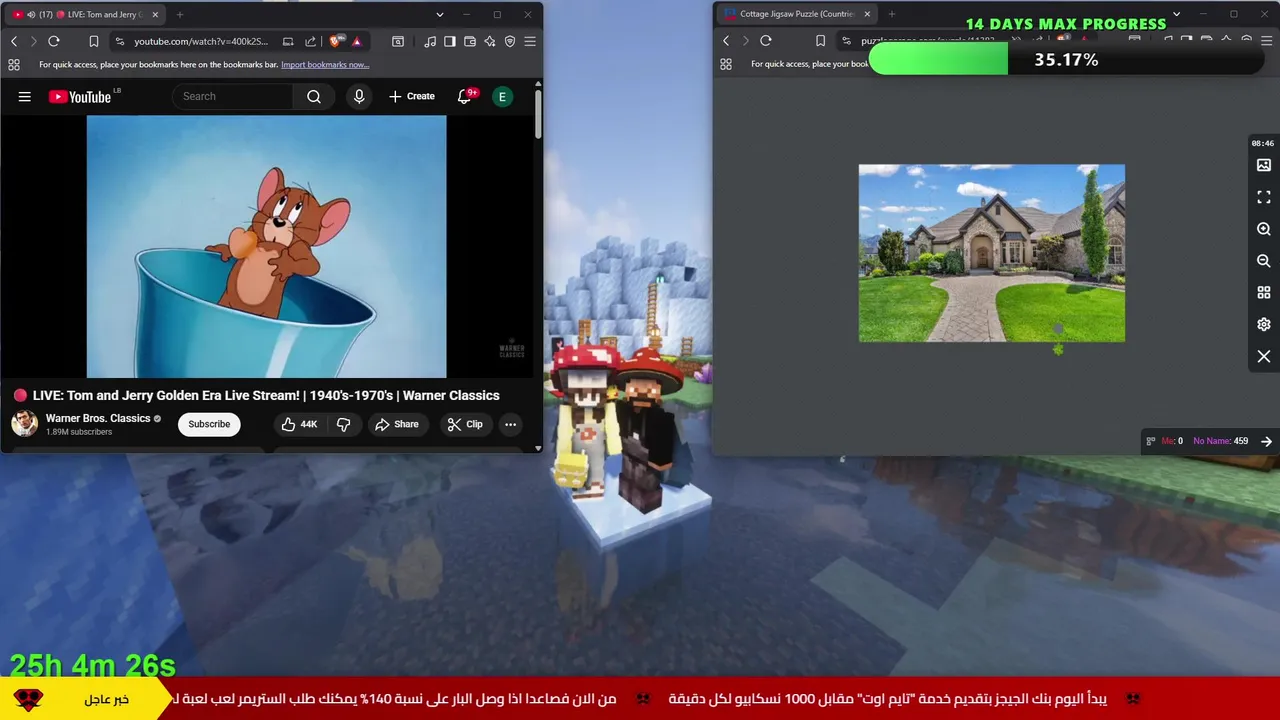The width and height of the screenshot is (1280, 720).
Task: Click the YouTube page vertical scrollbar
Action: tap(538, 115)
